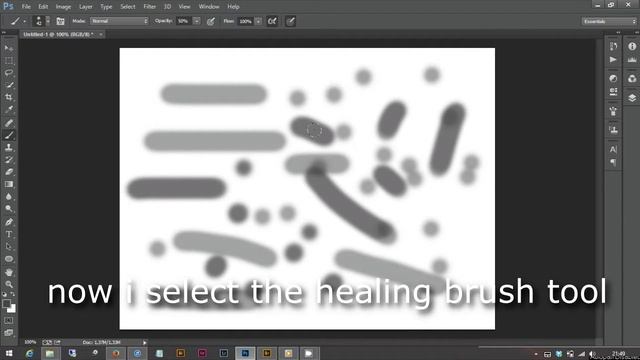Change screen mode button

click(9, 333)
